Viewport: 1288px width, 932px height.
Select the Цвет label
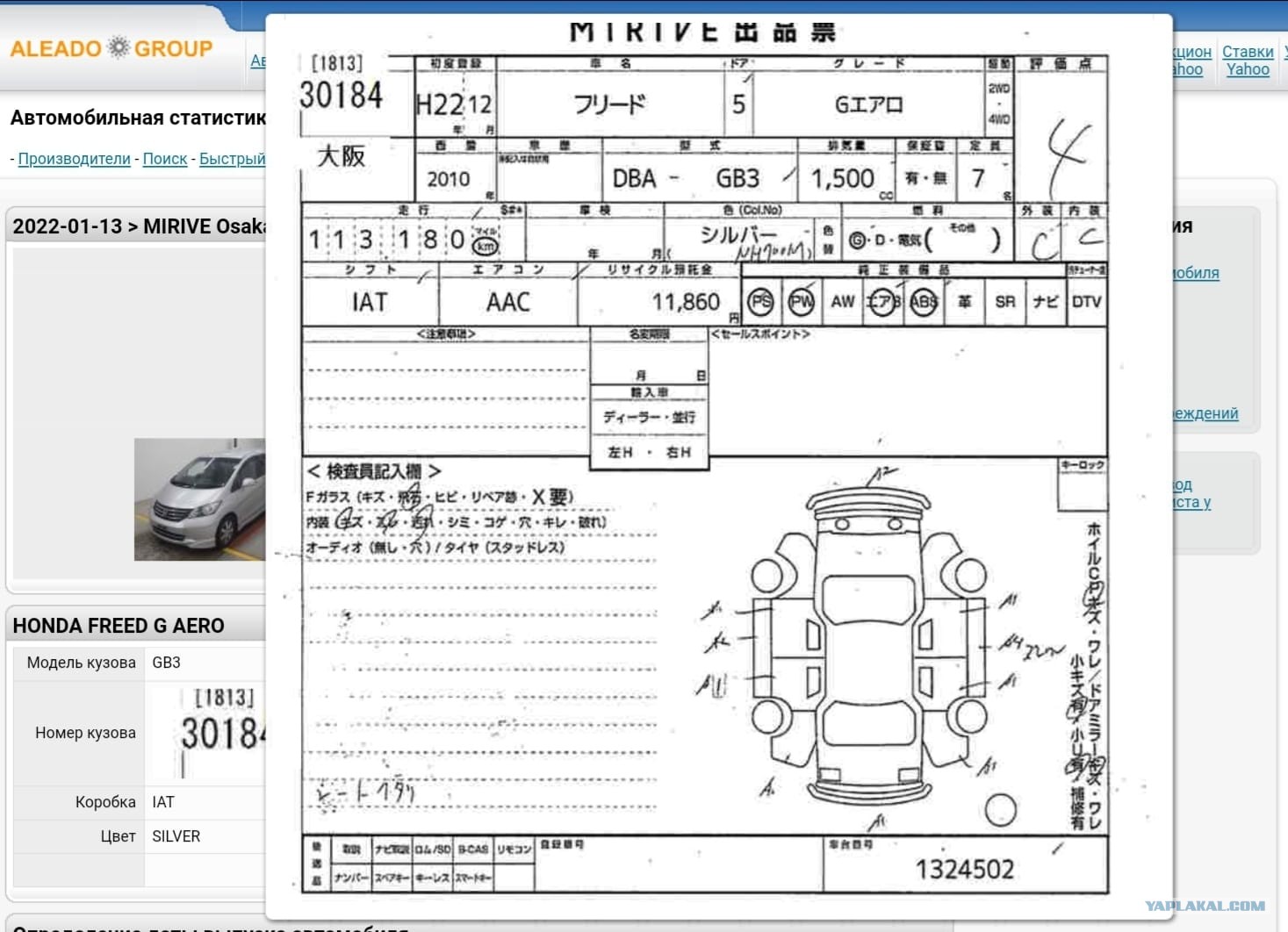[118, 836]
